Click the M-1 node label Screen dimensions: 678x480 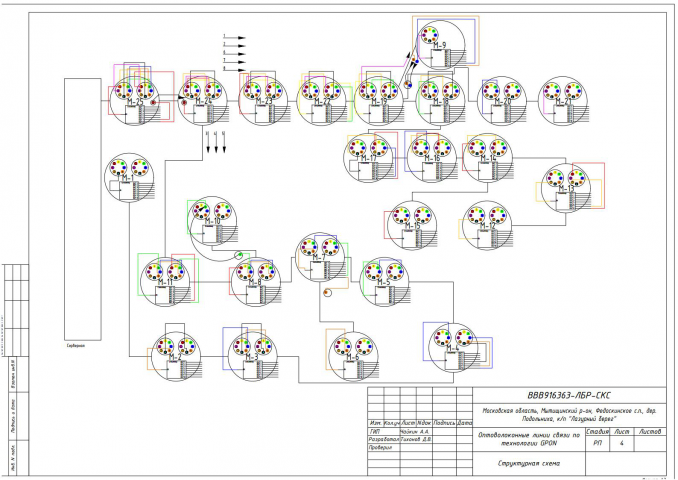coord(128,178)
